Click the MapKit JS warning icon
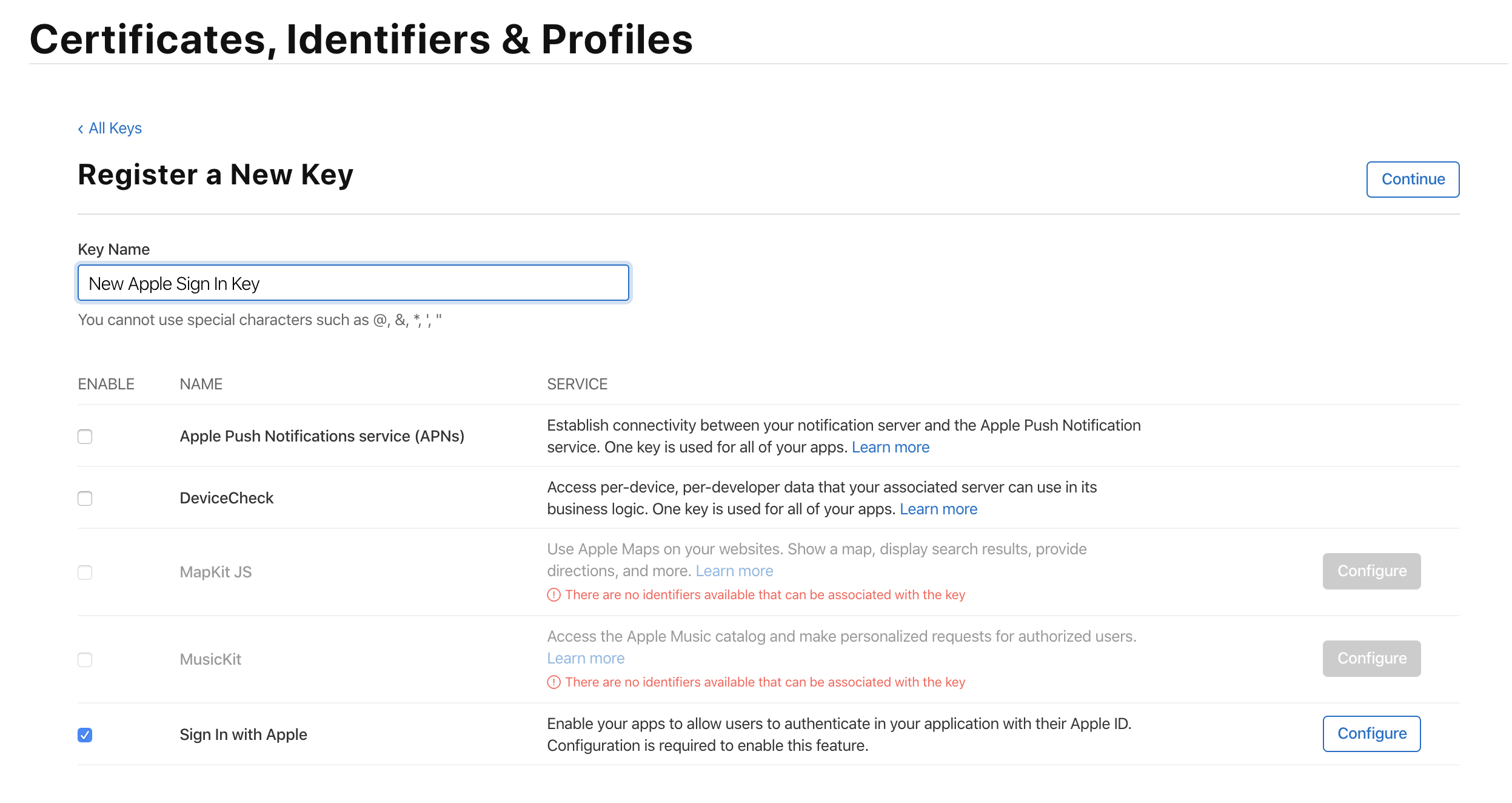The height and width of the screenshot is (803, 1512). pyautogui.click(x=554, y=595)
